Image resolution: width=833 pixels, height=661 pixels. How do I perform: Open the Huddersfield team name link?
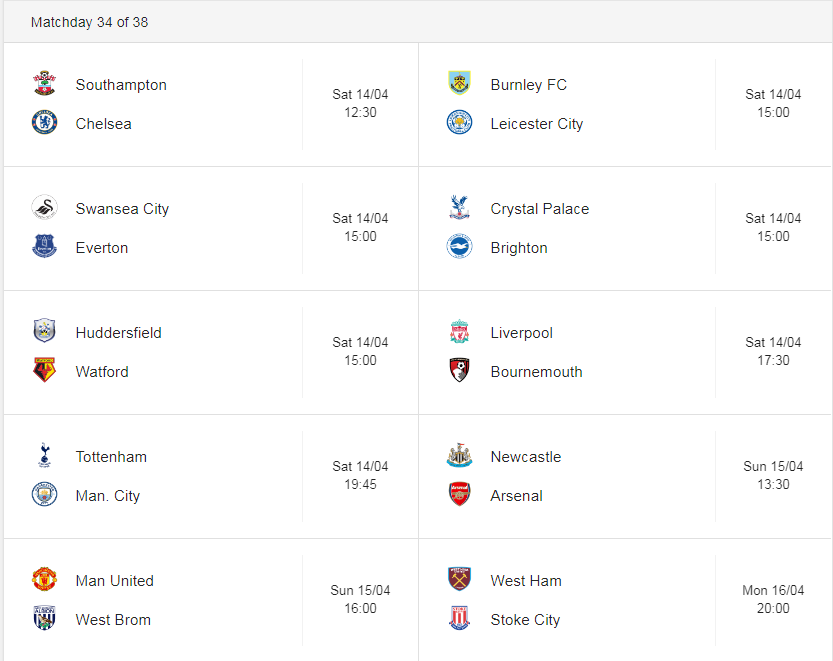118,333
